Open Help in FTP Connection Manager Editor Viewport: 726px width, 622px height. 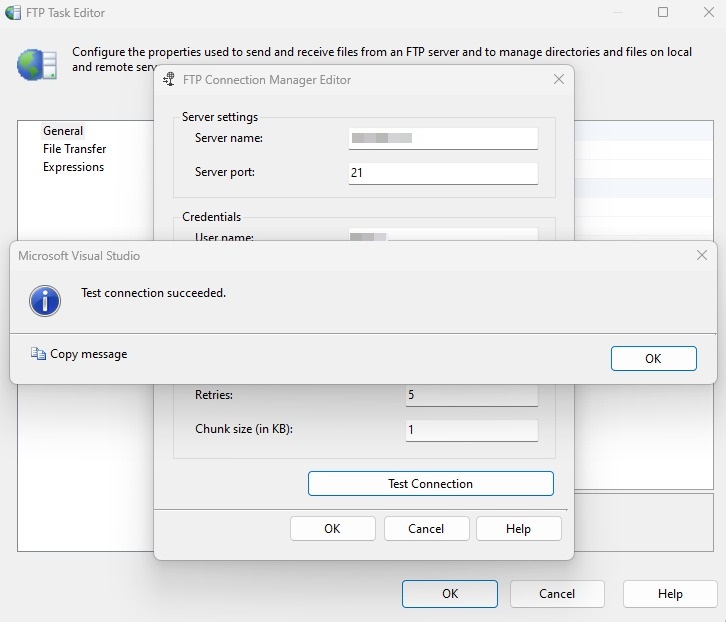[x=518, y=528]
